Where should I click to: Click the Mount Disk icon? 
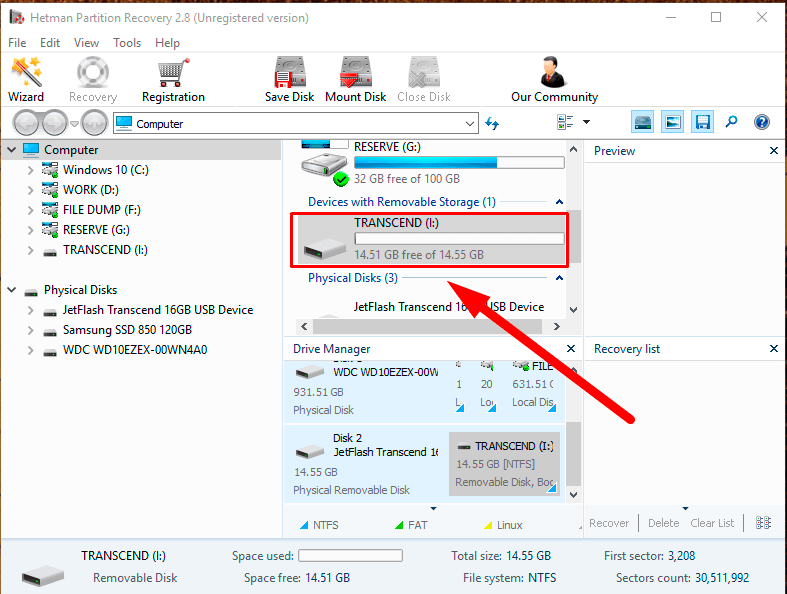pyautogui.click(x=355, y=72)
